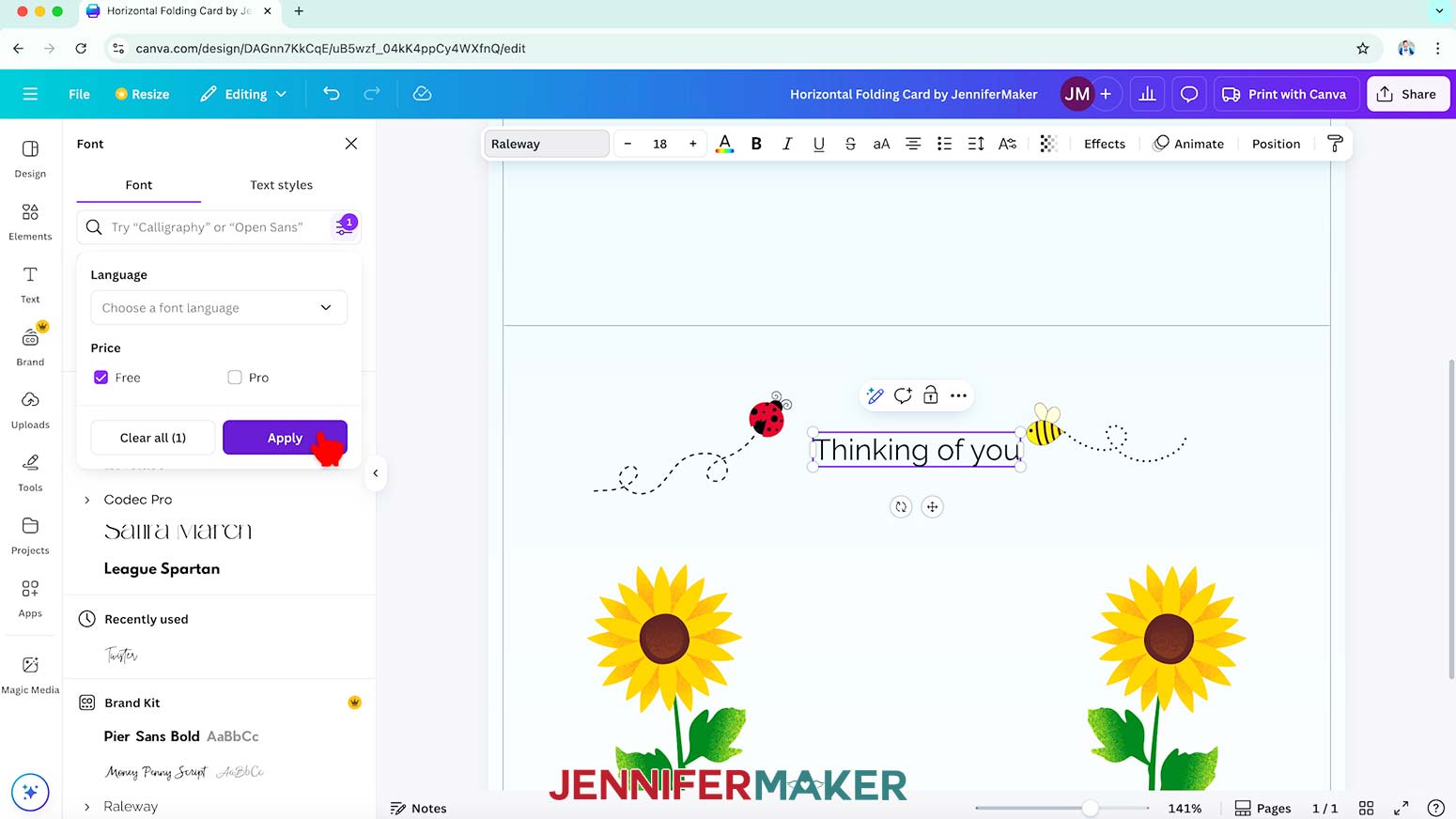Screen dimensions: 1456x819
Task: Change text case with aA button
Action: click(x=881, y=144)
